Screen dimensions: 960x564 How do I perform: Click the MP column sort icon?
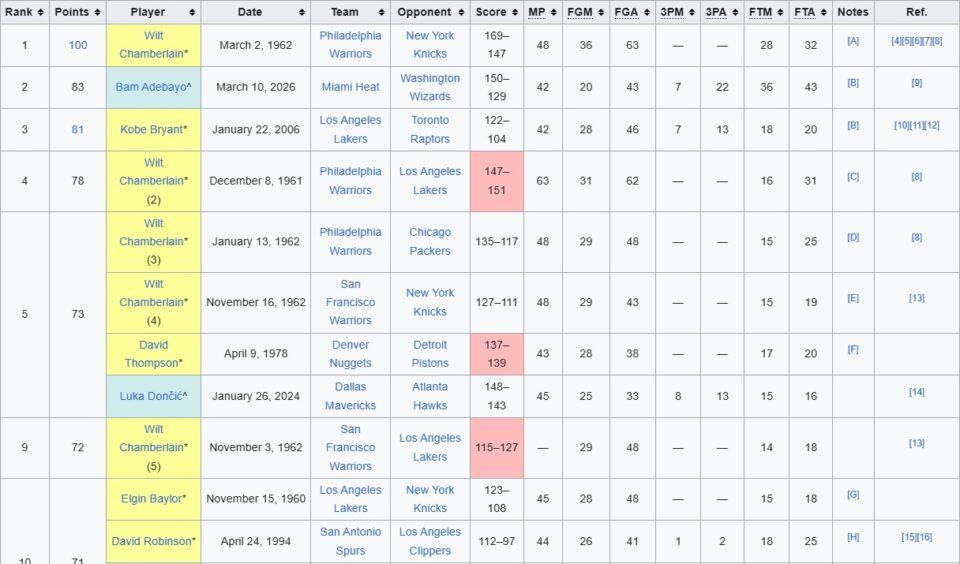pos(554,13)
